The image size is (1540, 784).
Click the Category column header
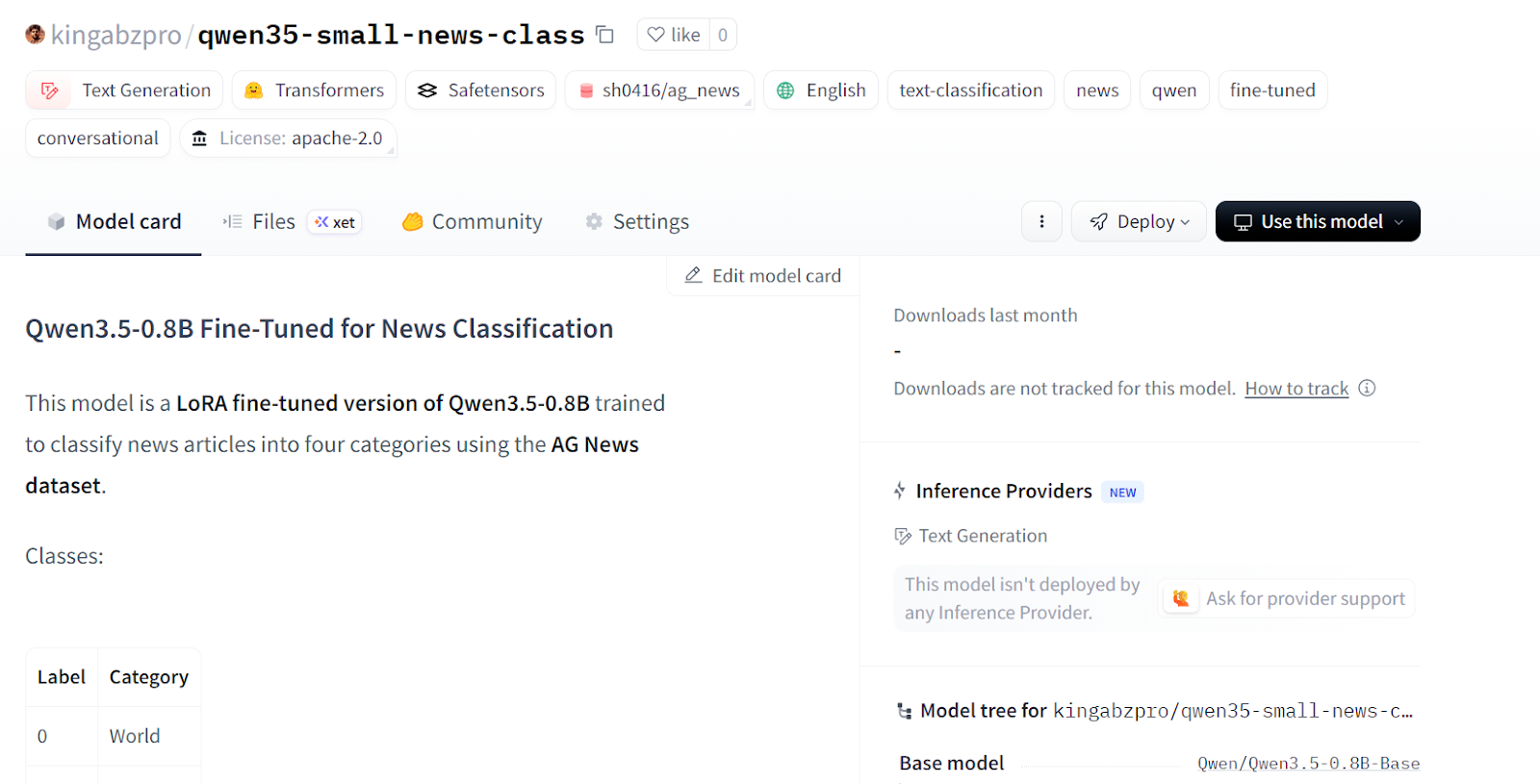[x=149, y=677]
